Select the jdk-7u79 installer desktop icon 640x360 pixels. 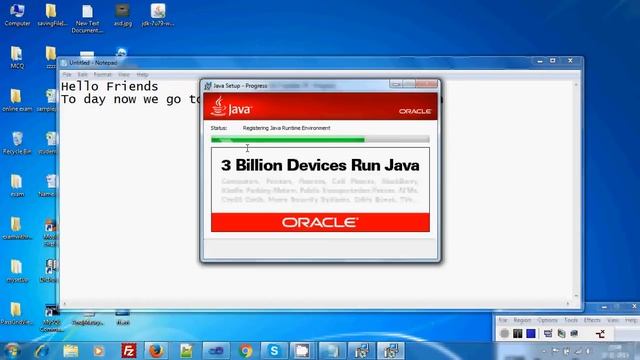[x=158, y=14]
